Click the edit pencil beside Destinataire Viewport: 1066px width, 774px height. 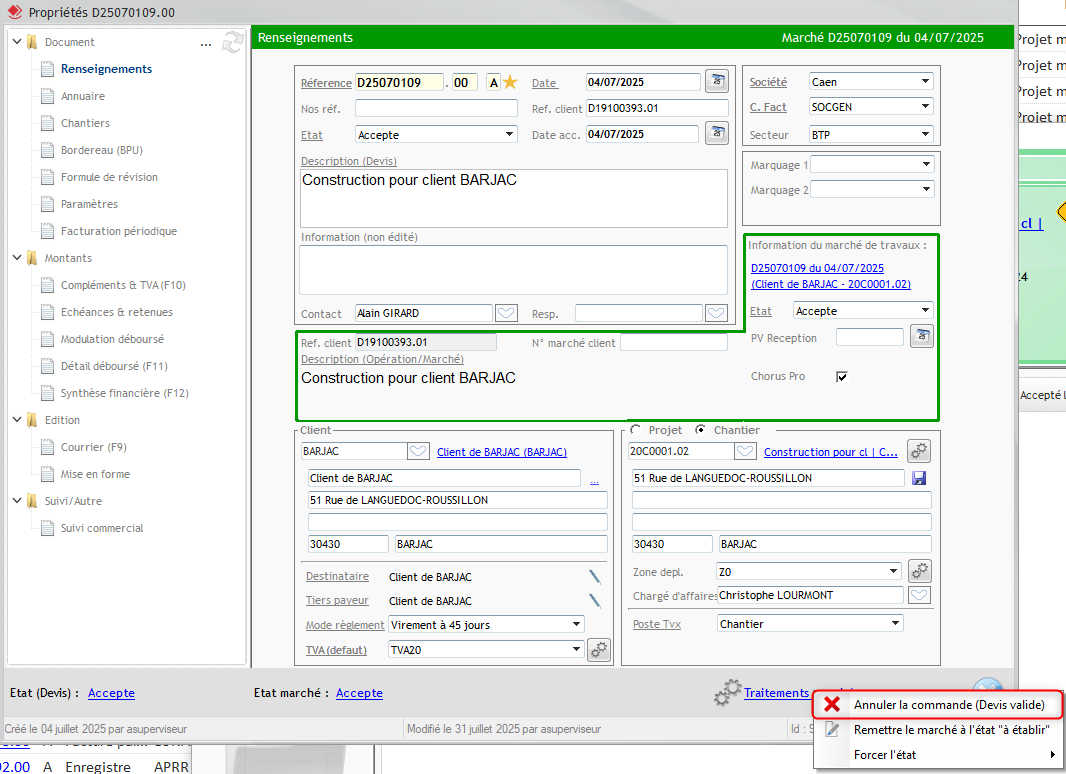594,575
